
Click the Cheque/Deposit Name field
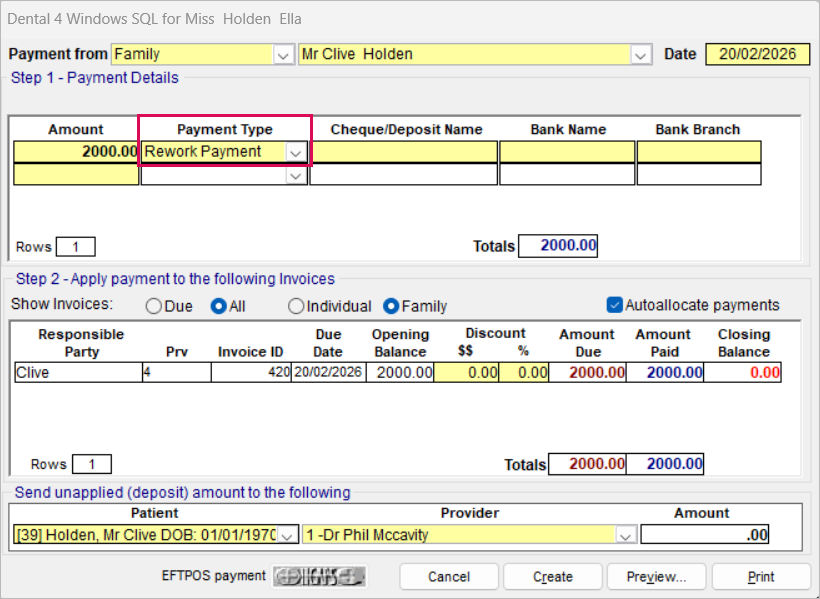pos(404,152)
